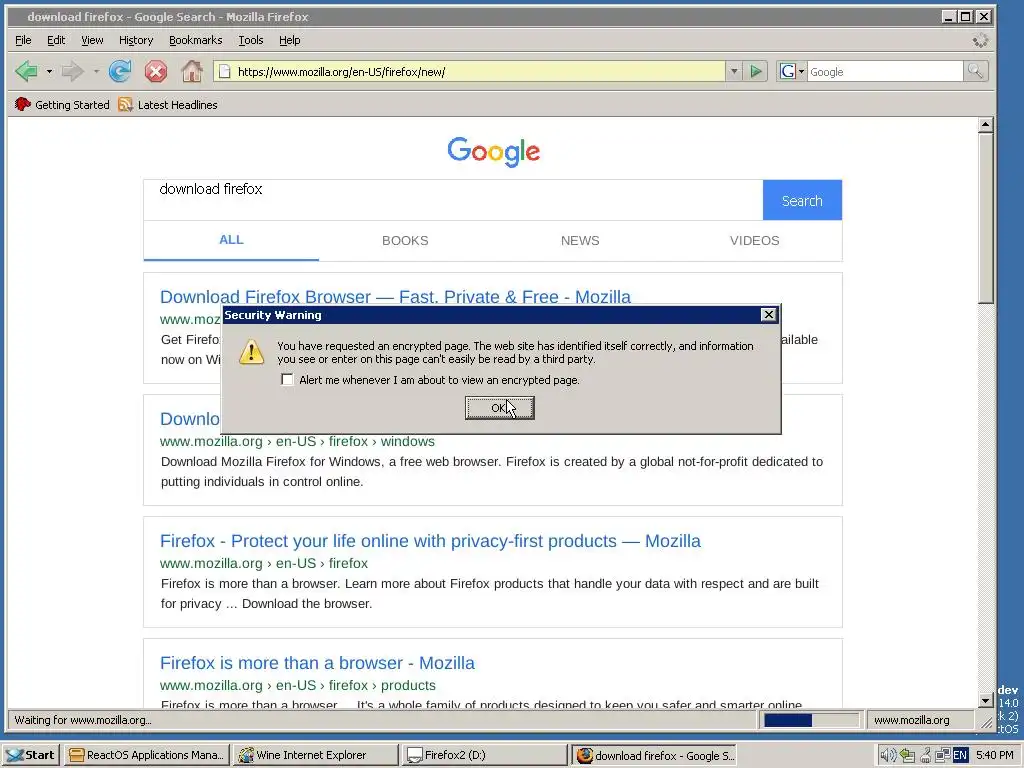Go back with the green Back arrow
Screen dimensions: 1024x768
coord(27,71)
